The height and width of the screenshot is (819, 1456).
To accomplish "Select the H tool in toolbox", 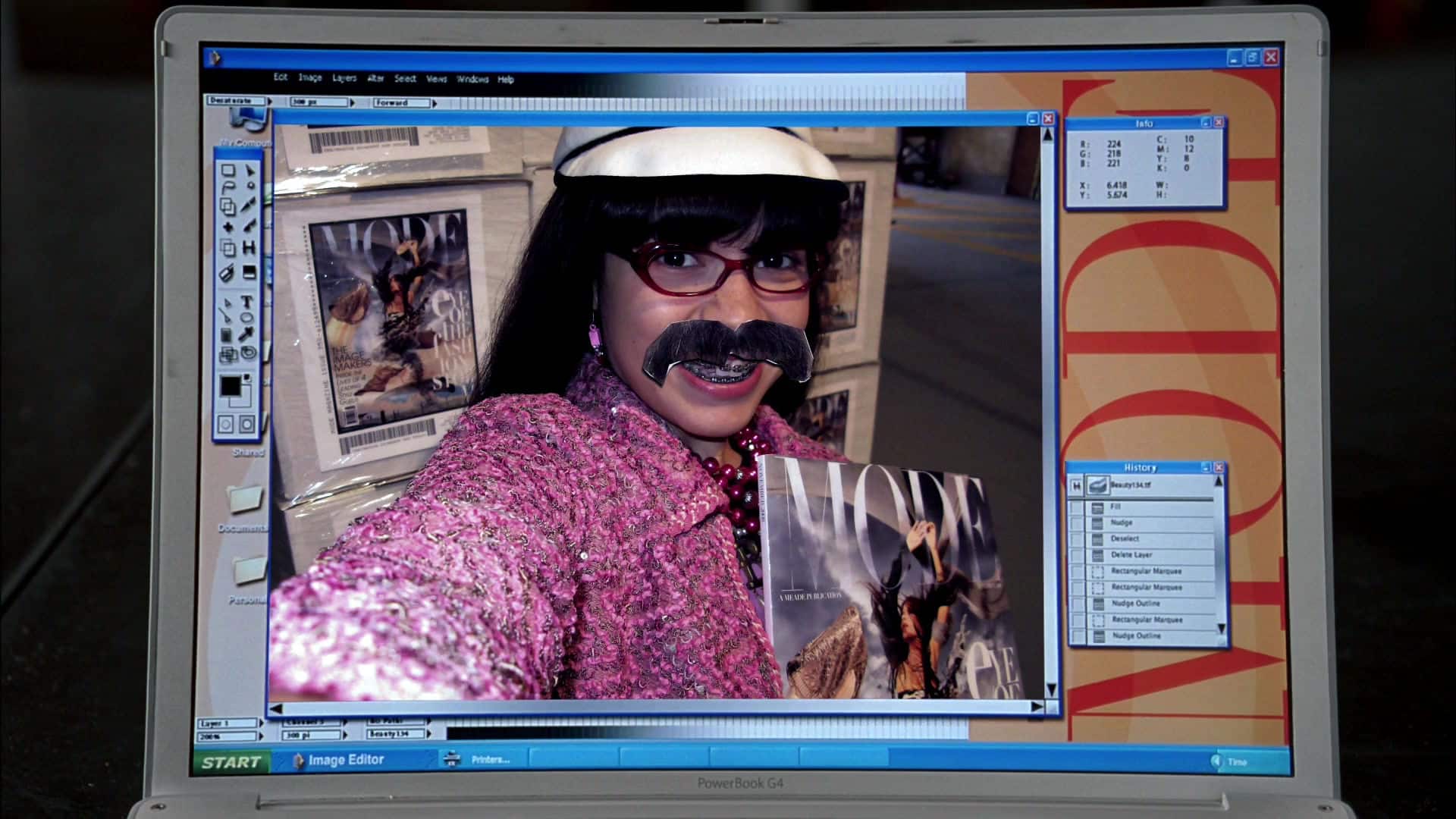I will (249, 247).
